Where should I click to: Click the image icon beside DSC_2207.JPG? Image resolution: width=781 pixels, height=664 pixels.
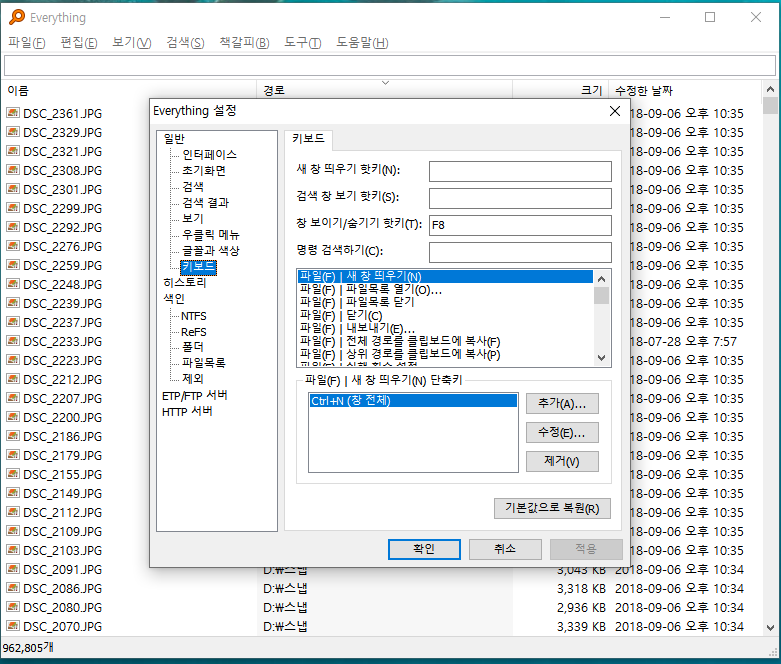(13, 398)
